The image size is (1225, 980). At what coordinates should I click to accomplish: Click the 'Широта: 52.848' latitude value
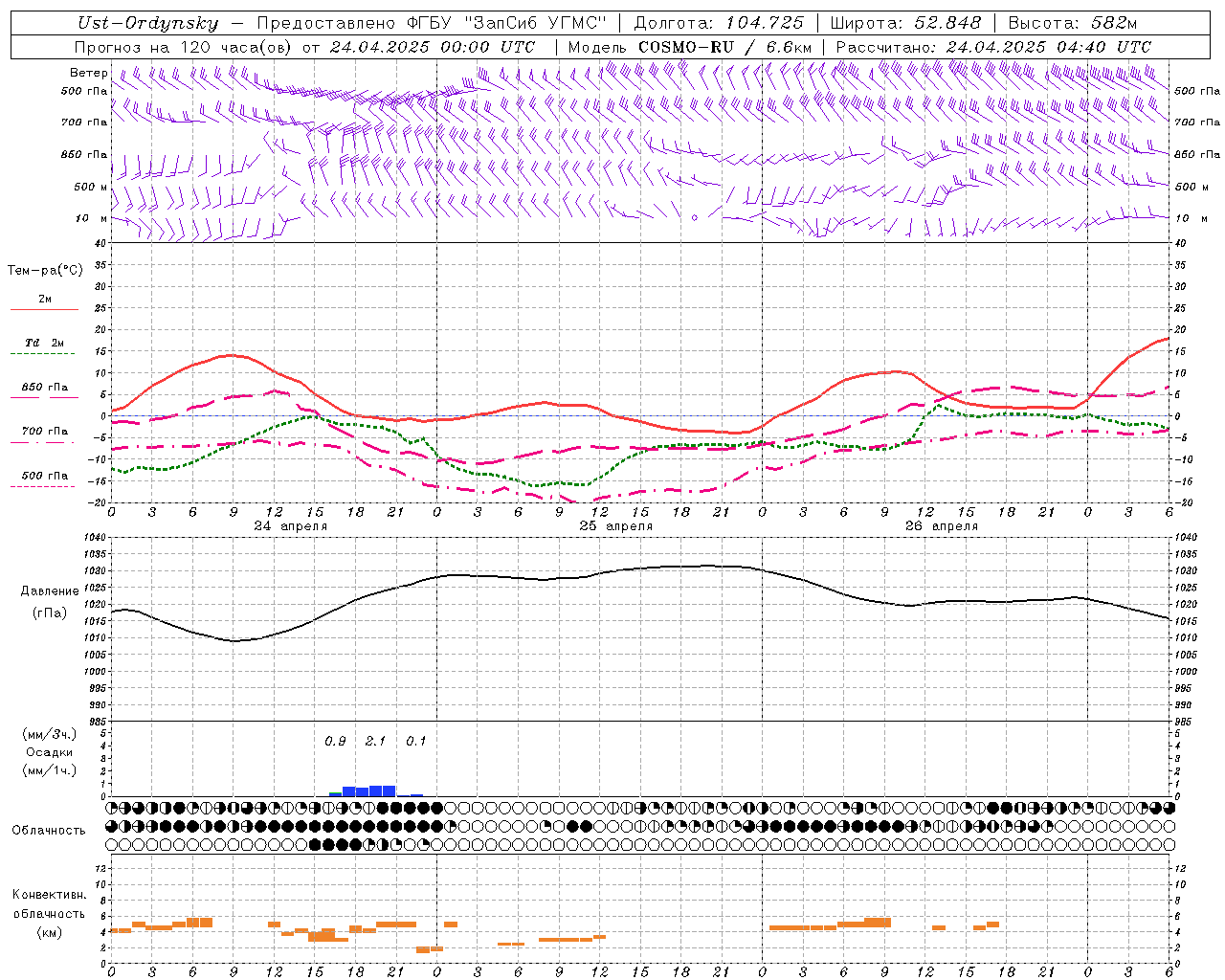click(905, 24)
